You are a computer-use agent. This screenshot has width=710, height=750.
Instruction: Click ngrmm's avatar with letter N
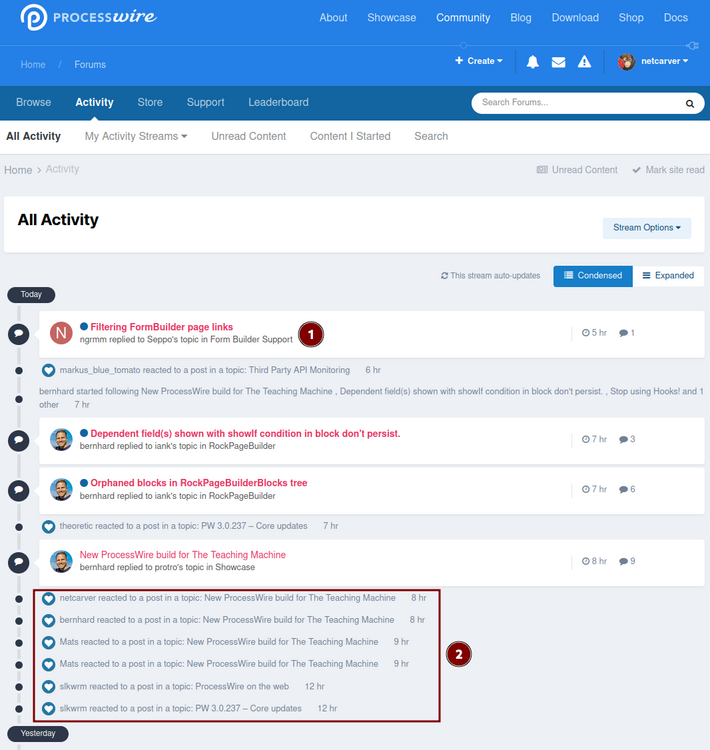tap(62, 333)
